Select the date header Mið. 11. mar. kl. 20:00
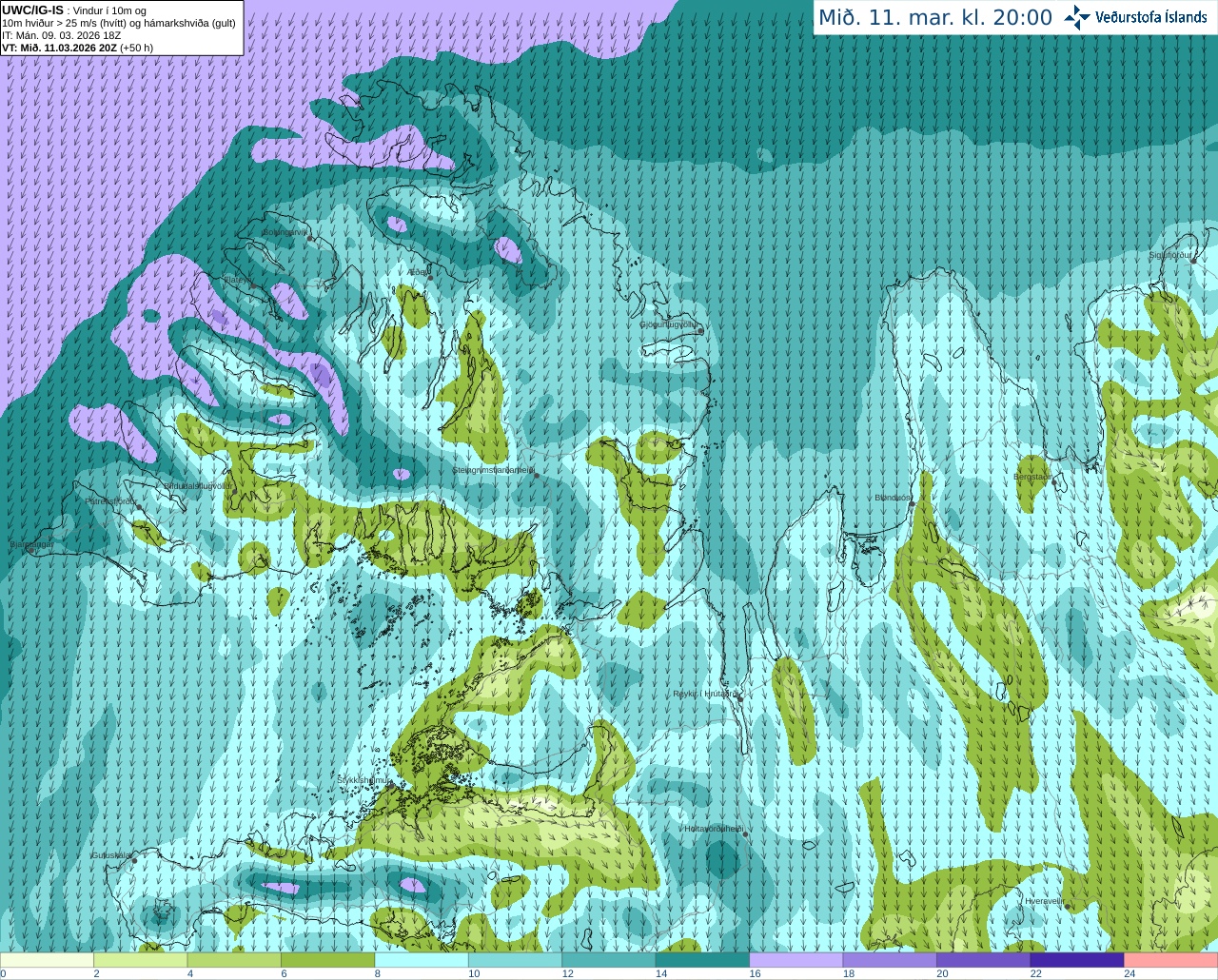This screenshot has width=1218, height=980. (935, 18)
